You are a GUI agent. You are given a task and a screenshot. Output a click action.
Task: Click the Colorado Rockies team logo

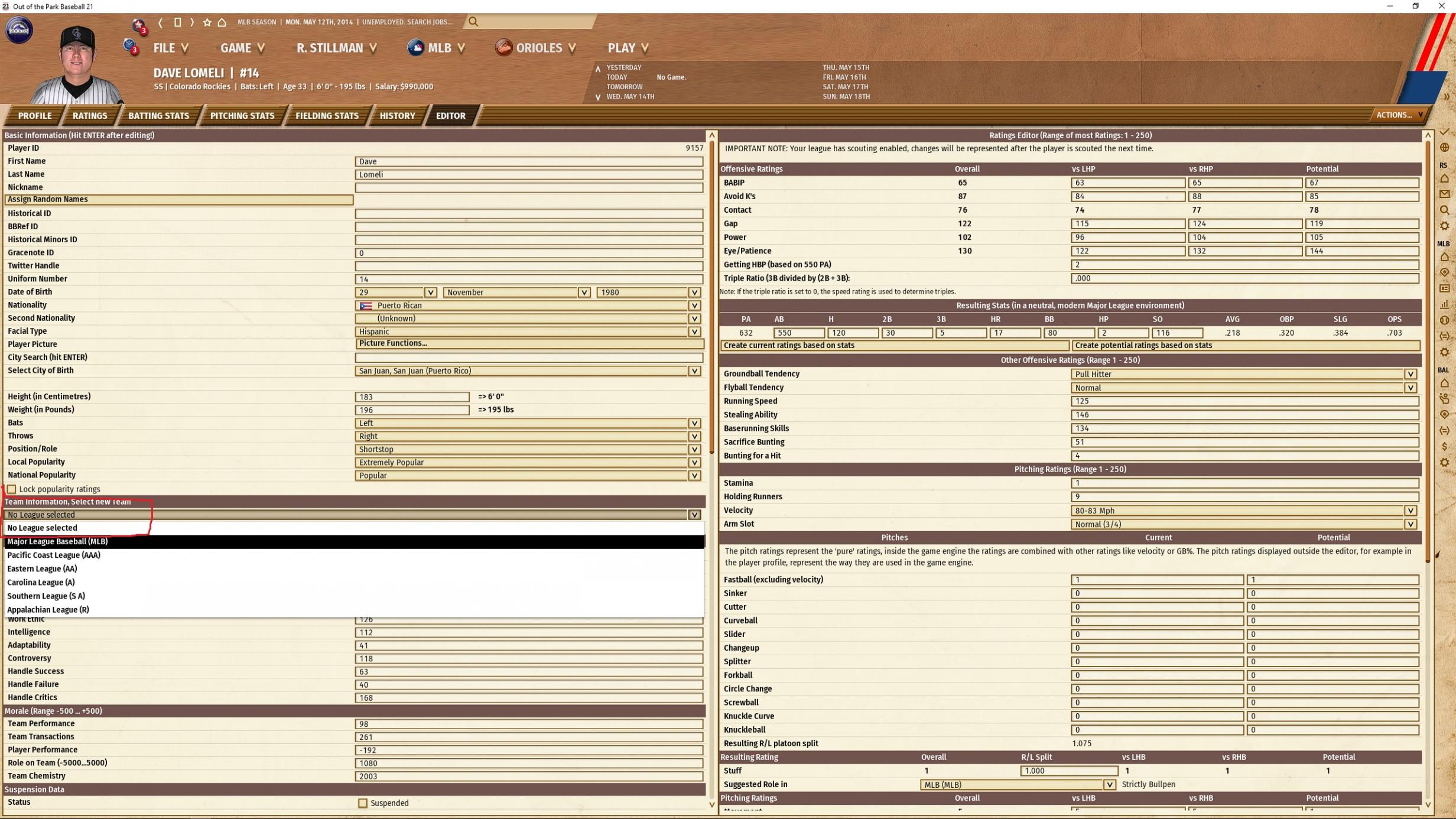19,30
